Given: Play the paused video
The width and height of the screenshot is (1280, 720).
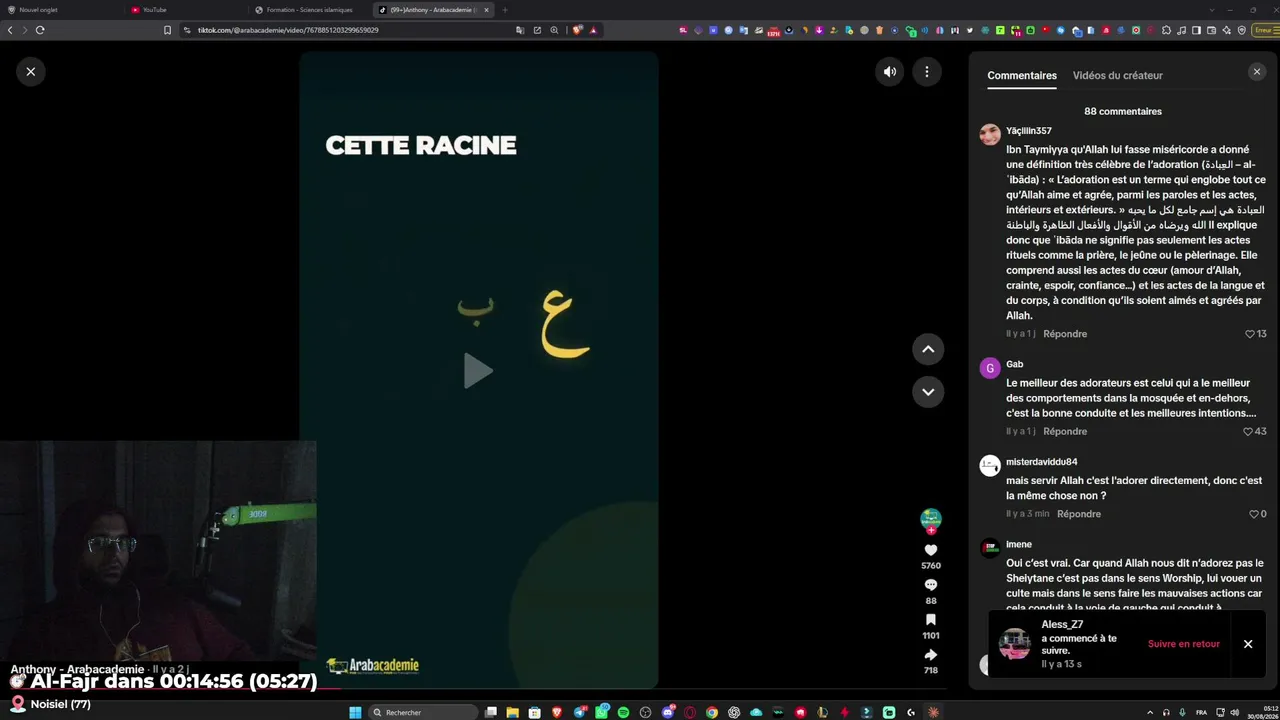Looking at the screenshot, I should pos(478,371).
